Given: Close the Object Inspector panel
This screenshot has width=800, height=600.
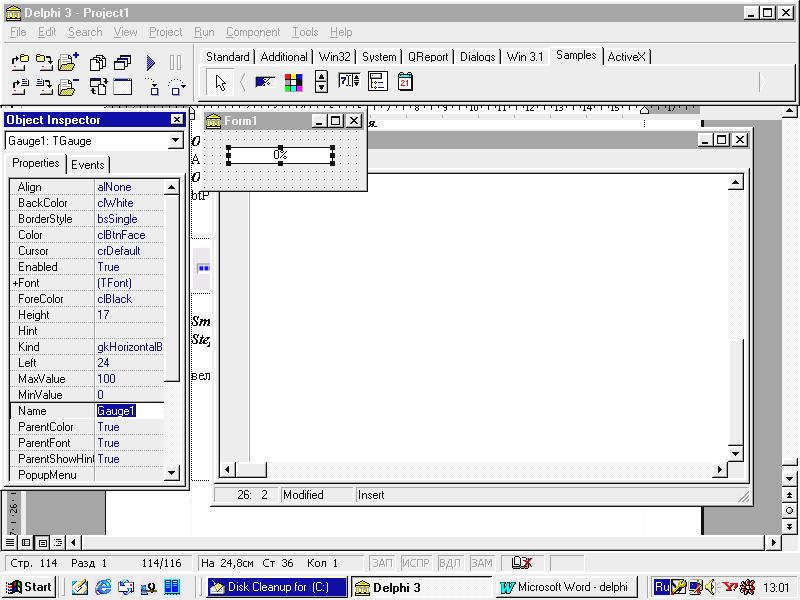Looking at the screenshot, I should (177, 119).
